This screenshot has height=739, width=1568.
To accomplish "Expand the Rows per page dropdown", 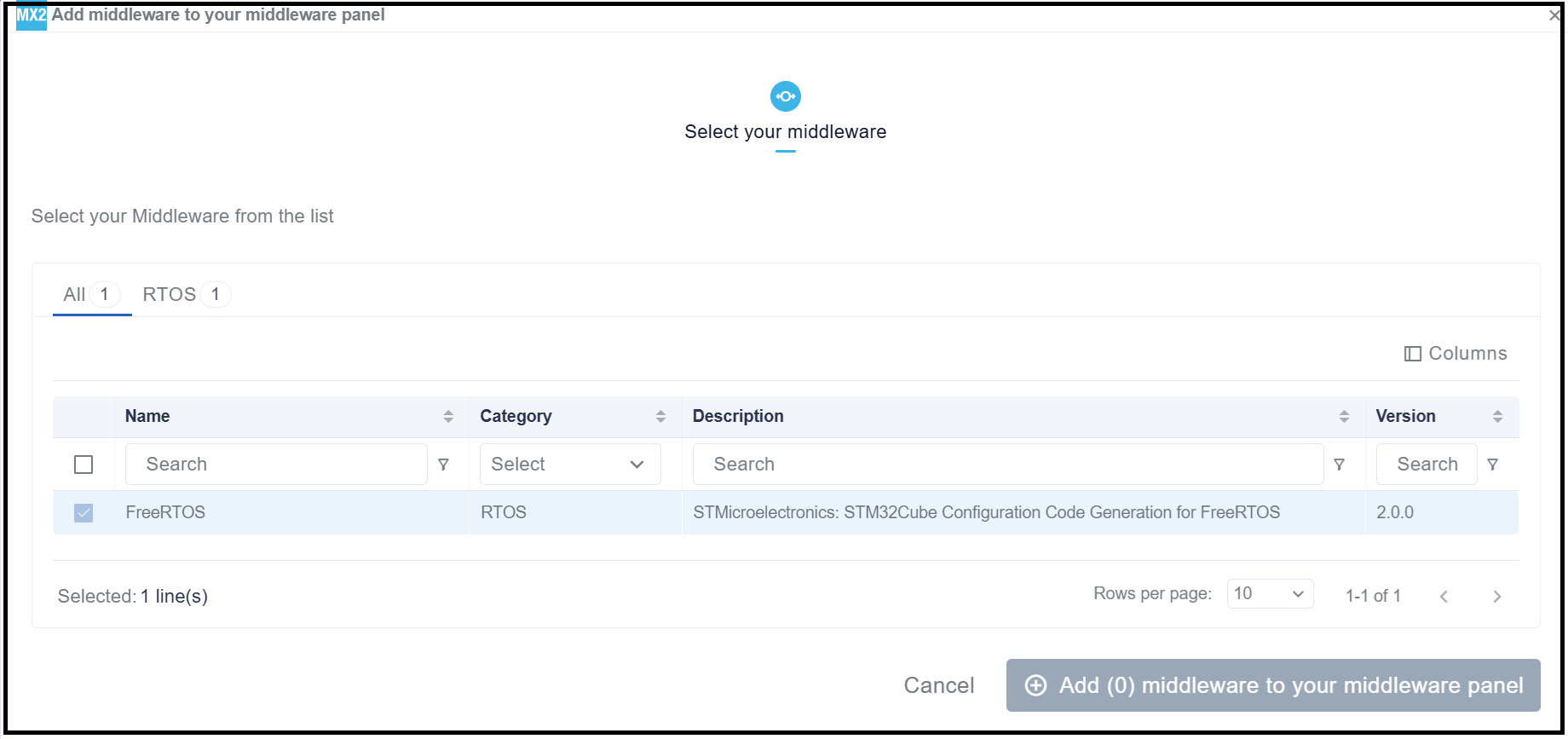I will click(1270, 594).
